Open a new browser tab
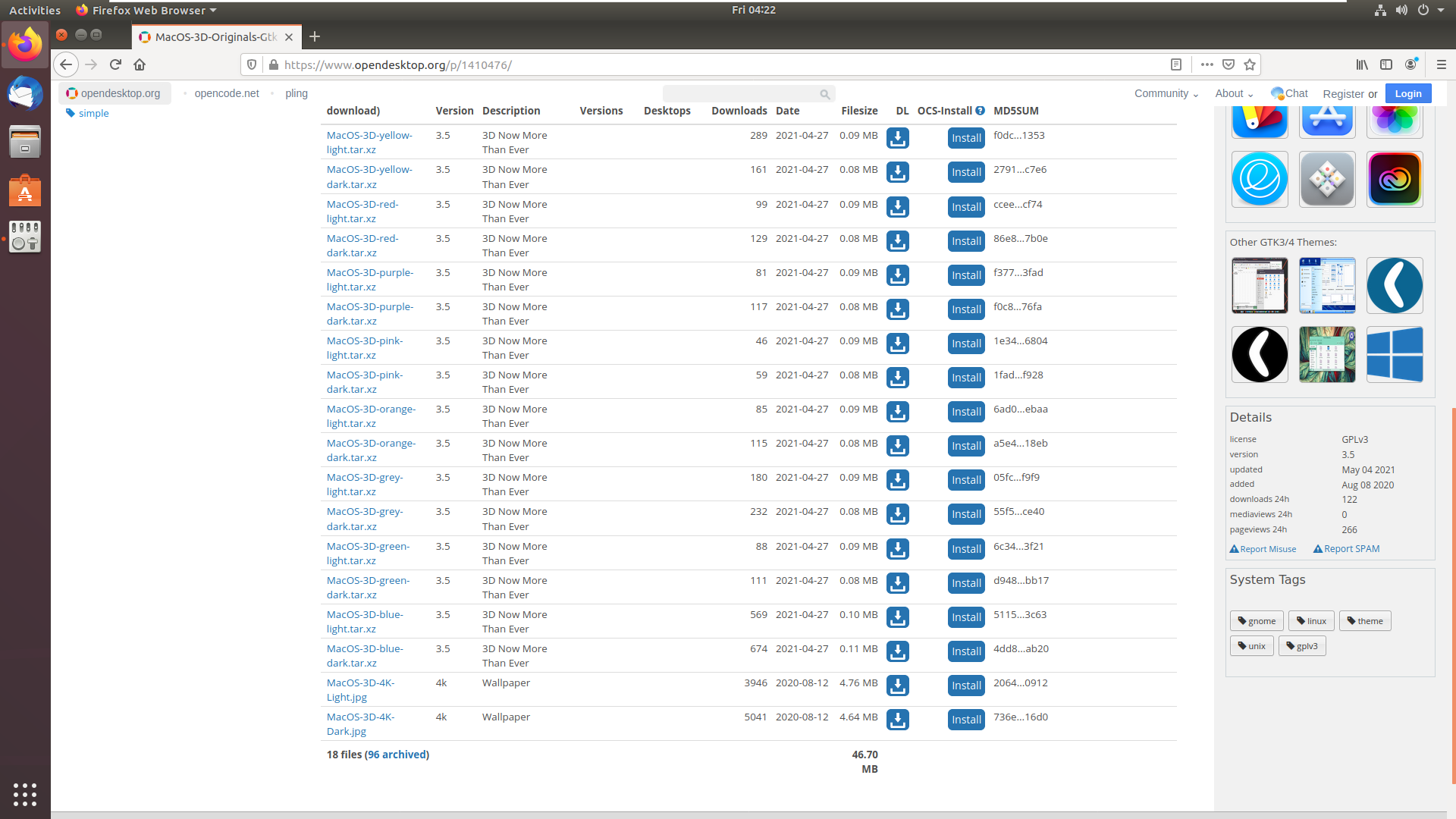Screen dimensions: 1456x819 (315, 36)
